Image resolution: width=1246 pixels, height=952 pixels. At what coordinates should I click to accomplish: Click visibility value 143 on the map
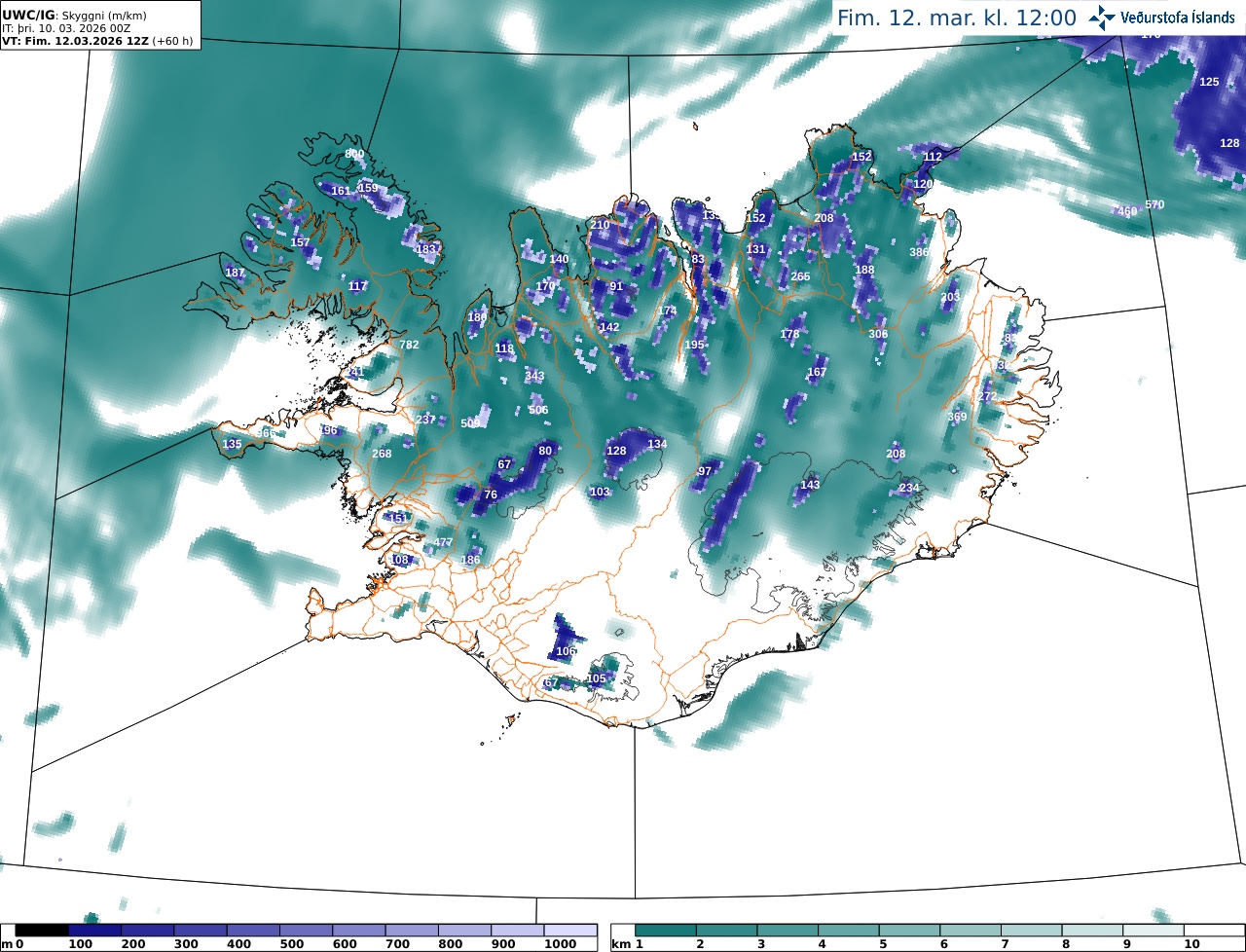pos(810,485)
